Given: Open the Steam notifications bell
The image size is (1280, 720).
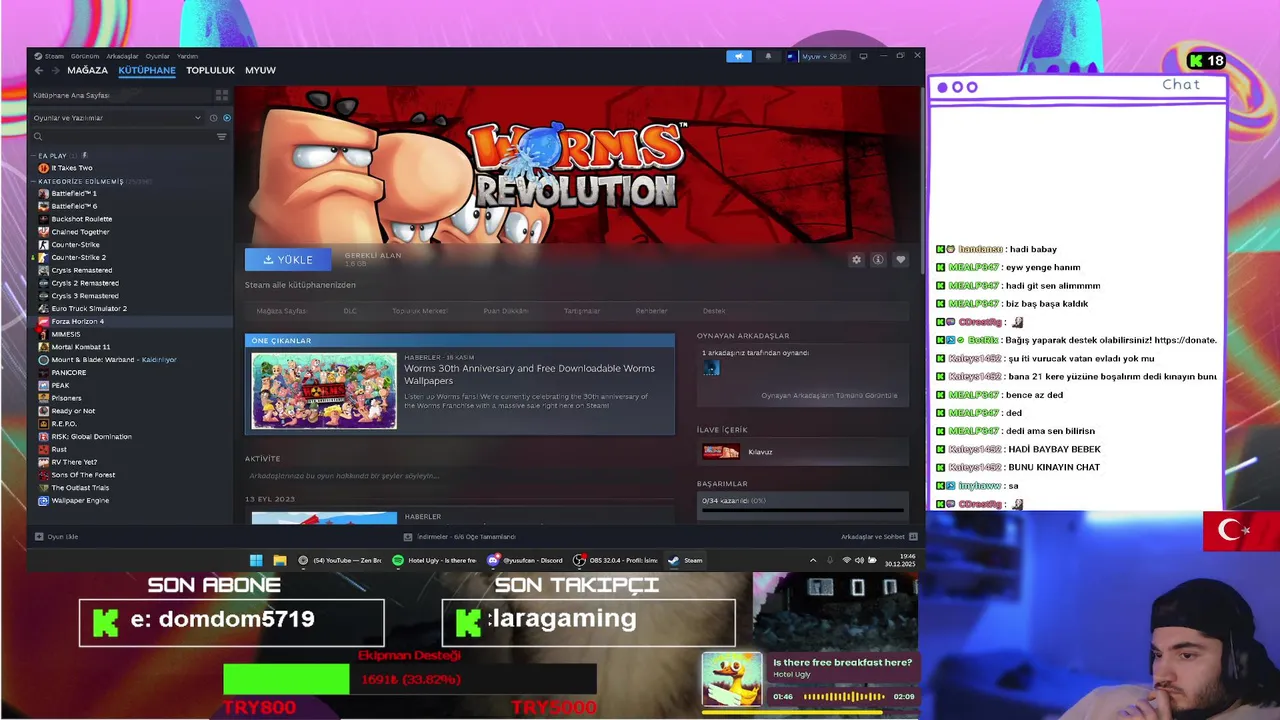Looking at the screenshot, I should pyautogui.click(x=768, y=56).
